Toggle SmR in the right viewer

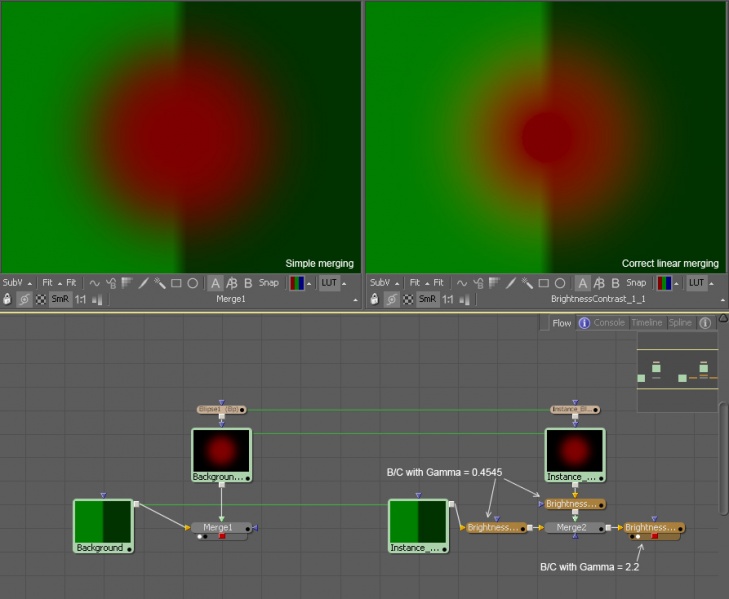tap(427, 299)
